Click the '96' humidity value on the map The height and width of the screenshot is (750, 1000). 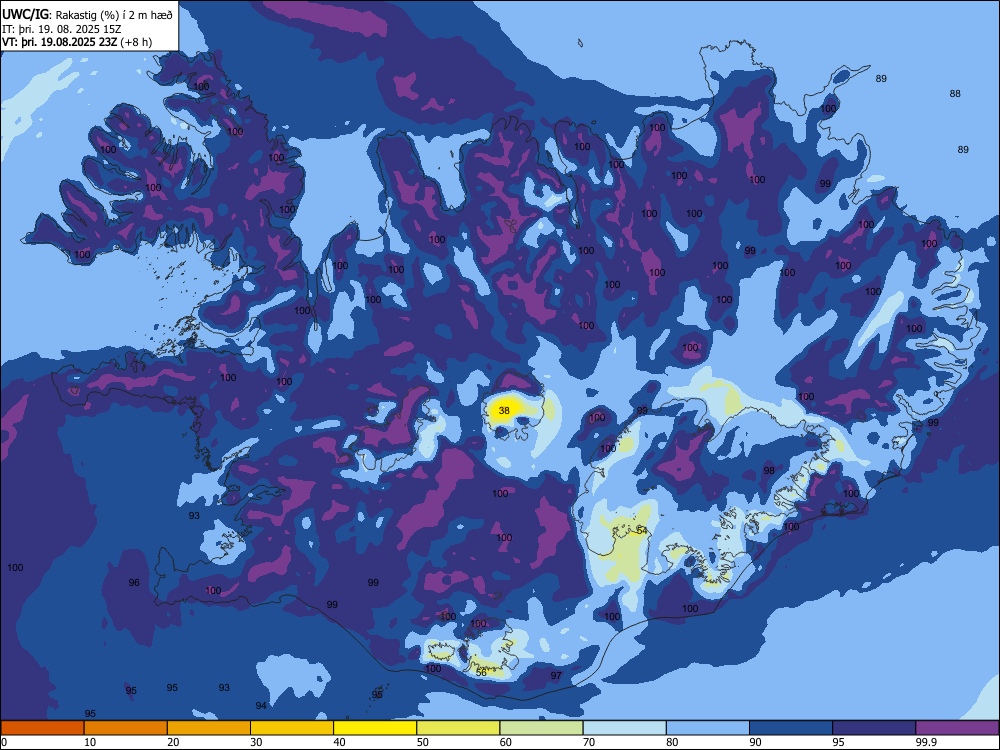tap(134, 582)
